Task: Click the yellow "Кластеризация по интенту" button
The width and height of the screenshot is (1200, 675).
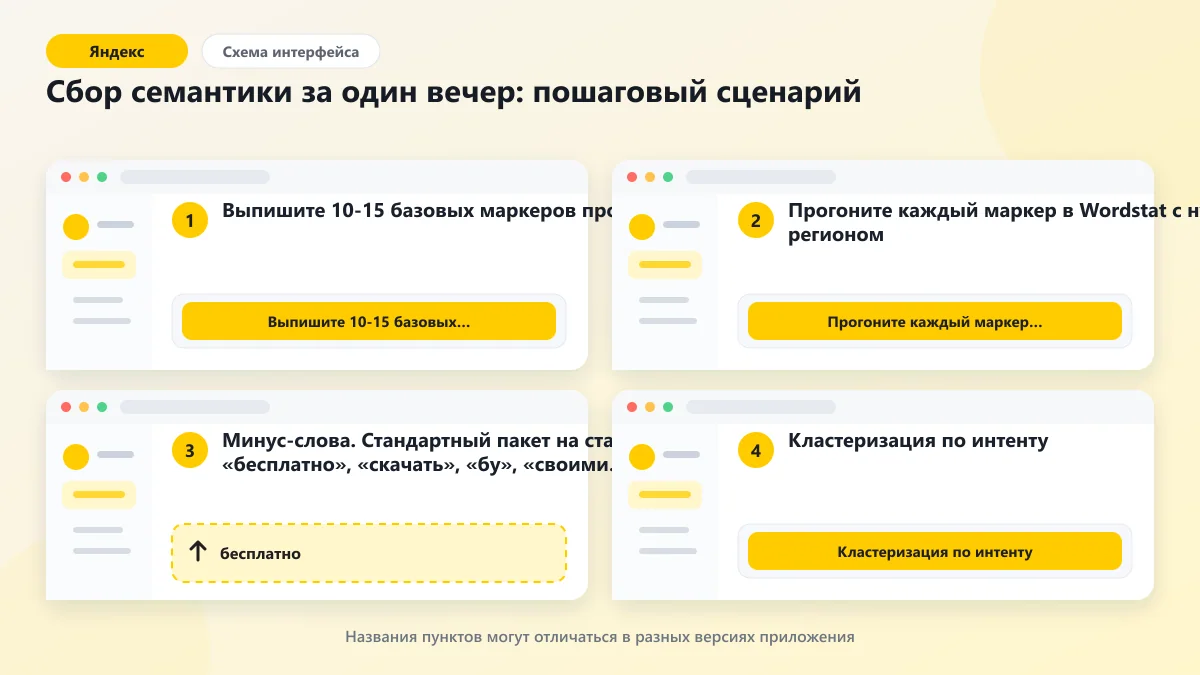Action: [935, 552]
